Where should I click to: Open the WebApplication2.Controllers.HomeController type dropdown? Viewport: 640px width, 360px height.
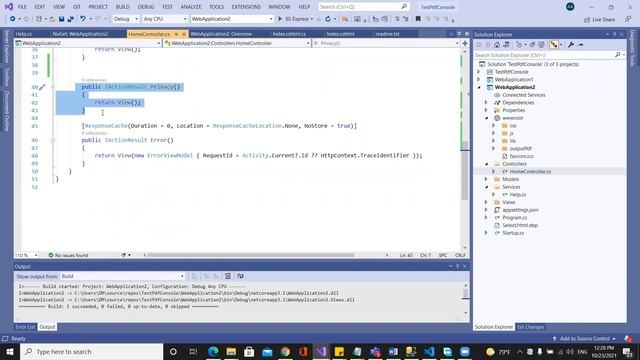(237, 43)
